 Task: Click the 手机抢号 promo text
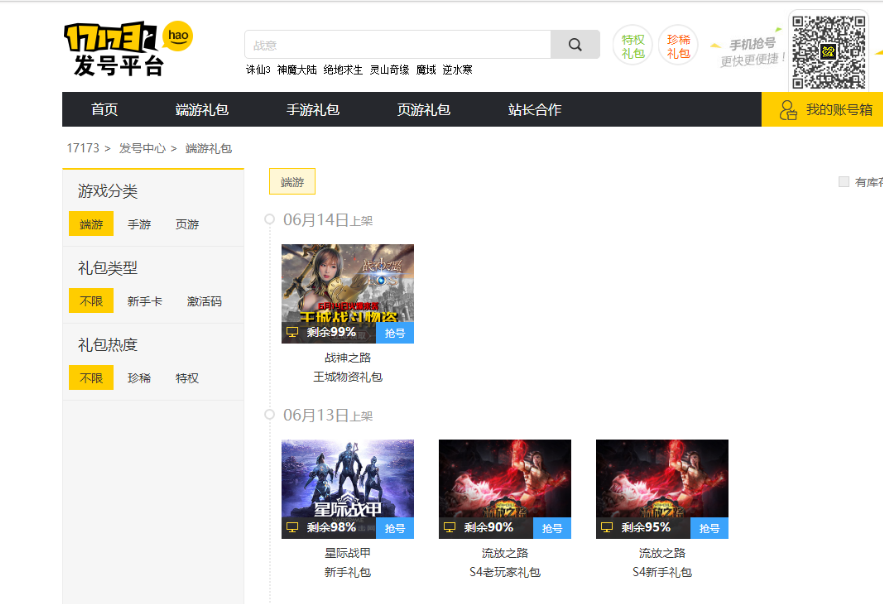click(x=752, y=44)
